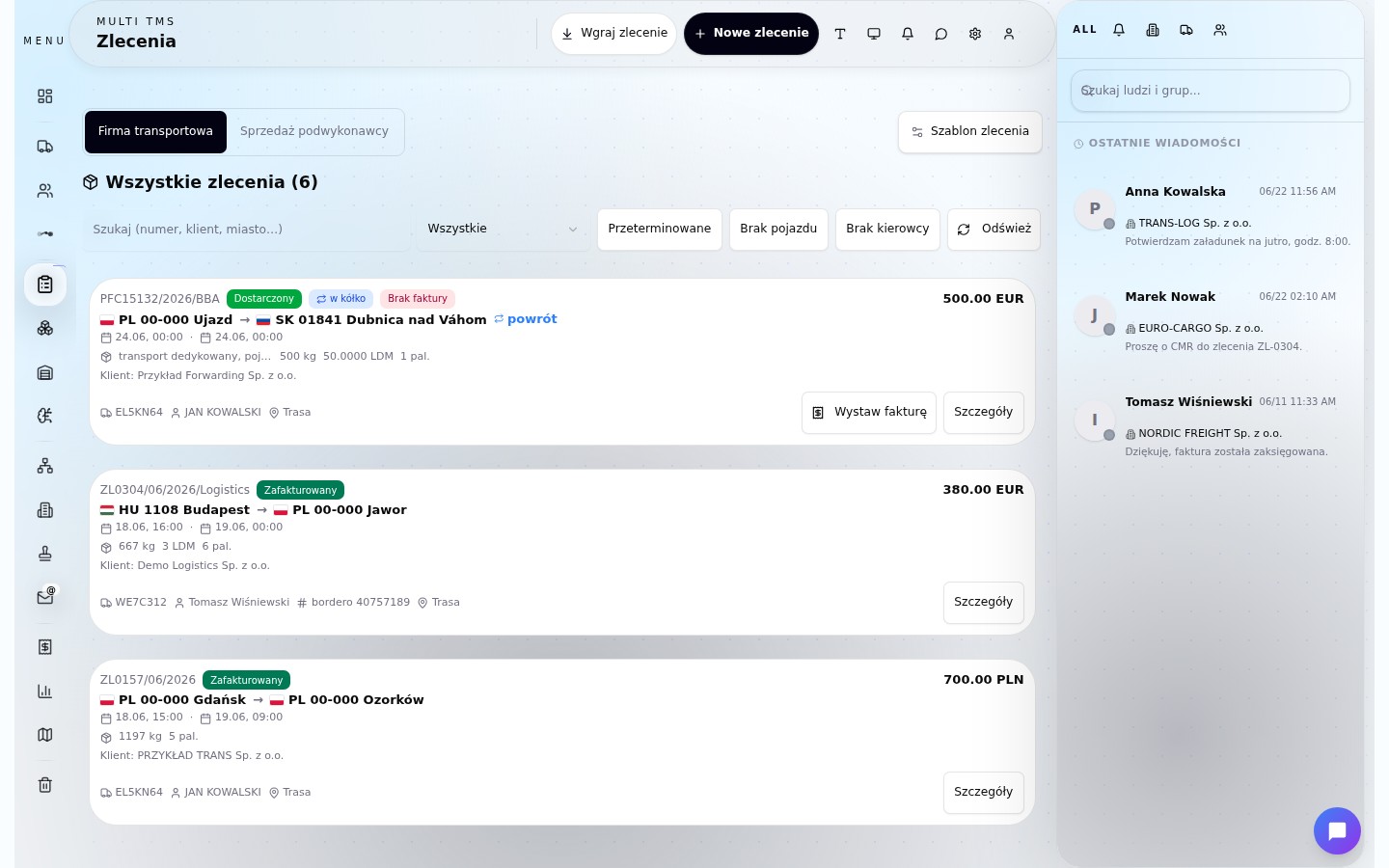
Task: Open the dashboard grid icon in sidebar
Action: (44, 96)
